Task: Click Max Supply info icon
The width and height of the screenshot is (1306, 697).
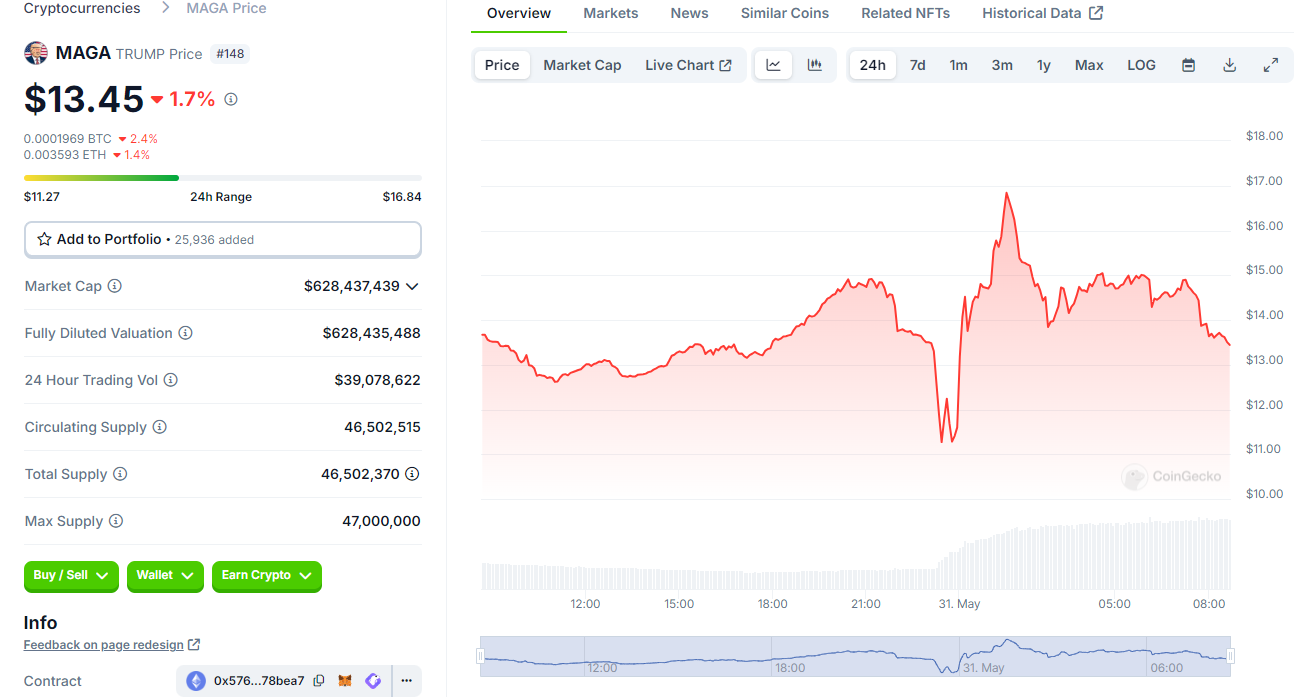Action: point(116,521)
